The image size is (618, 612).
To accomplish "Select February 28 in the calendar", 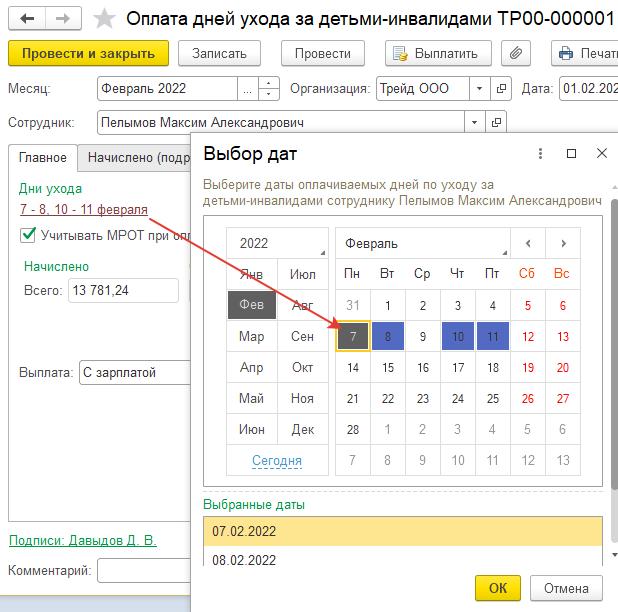I will (x=353, y=429).
